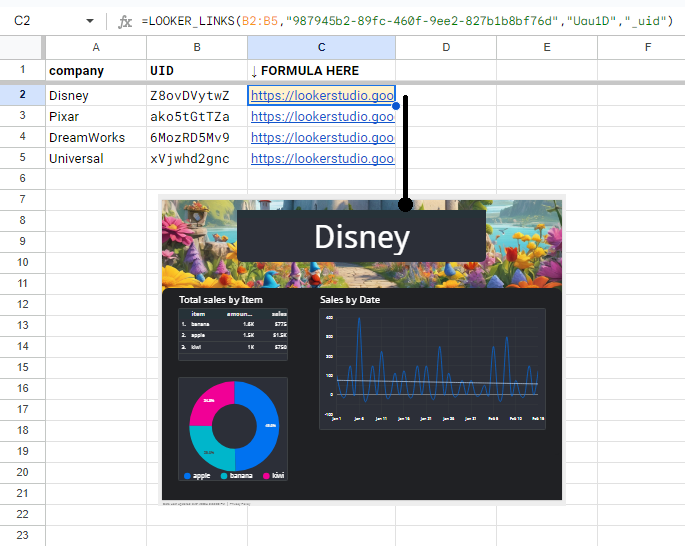Select column A header
The width and height of the screenshot is (685, 546).
[x=96, y=47]
